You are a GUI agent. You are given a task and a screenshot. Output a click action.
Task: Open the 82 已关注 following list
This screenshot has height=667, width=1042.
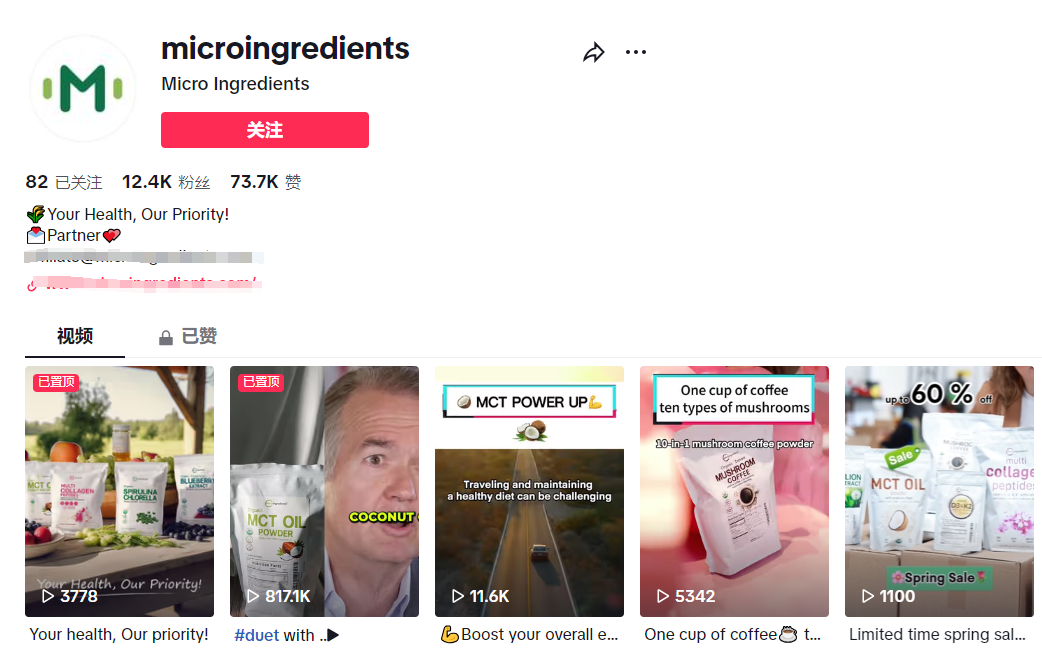pos(64,182)
